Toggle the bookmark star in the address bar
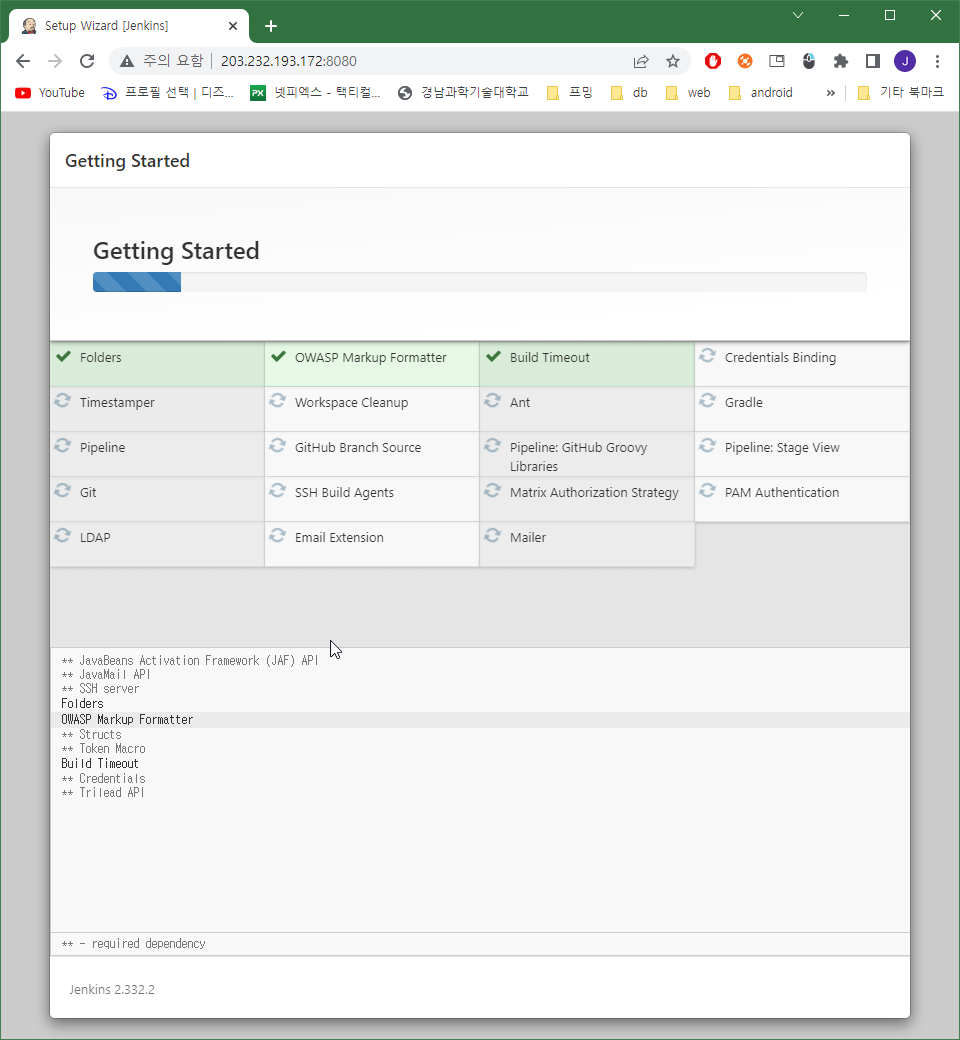 (x=673, y=61)
